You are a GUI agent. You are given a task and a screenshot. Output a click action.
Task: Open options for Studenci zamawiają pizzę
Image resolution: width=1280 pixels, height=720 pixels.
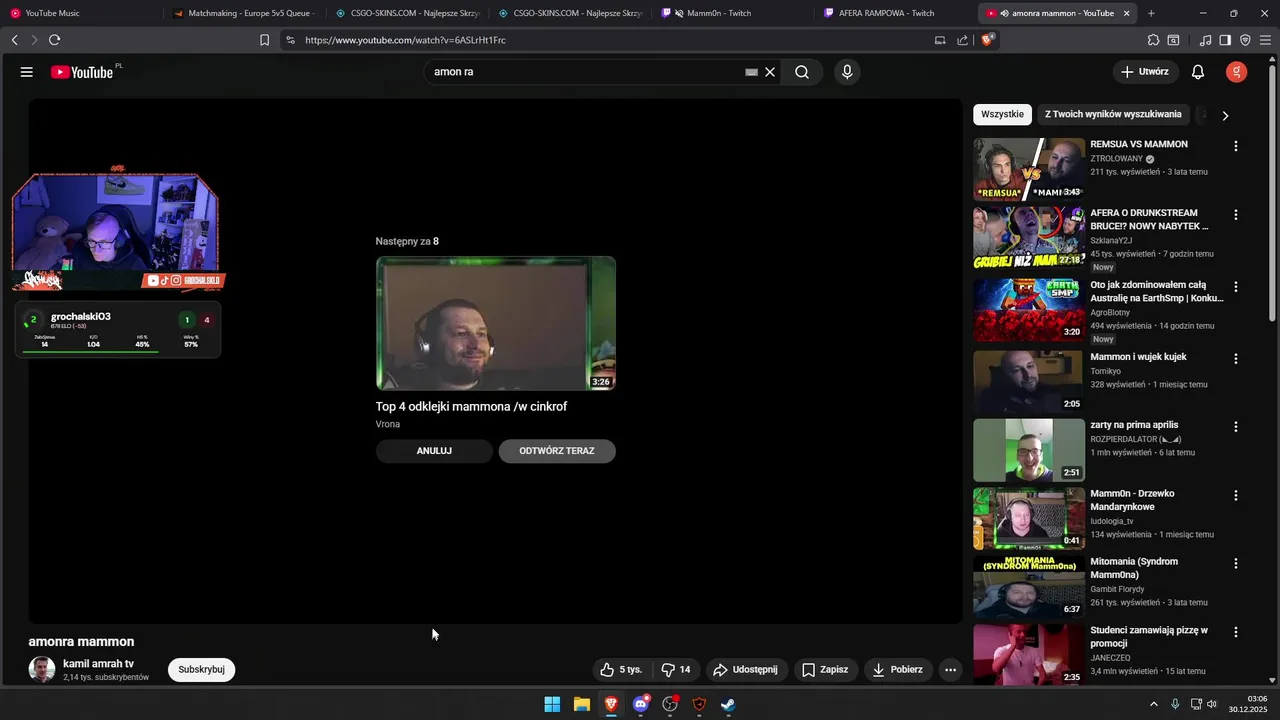coord(1235,632)
